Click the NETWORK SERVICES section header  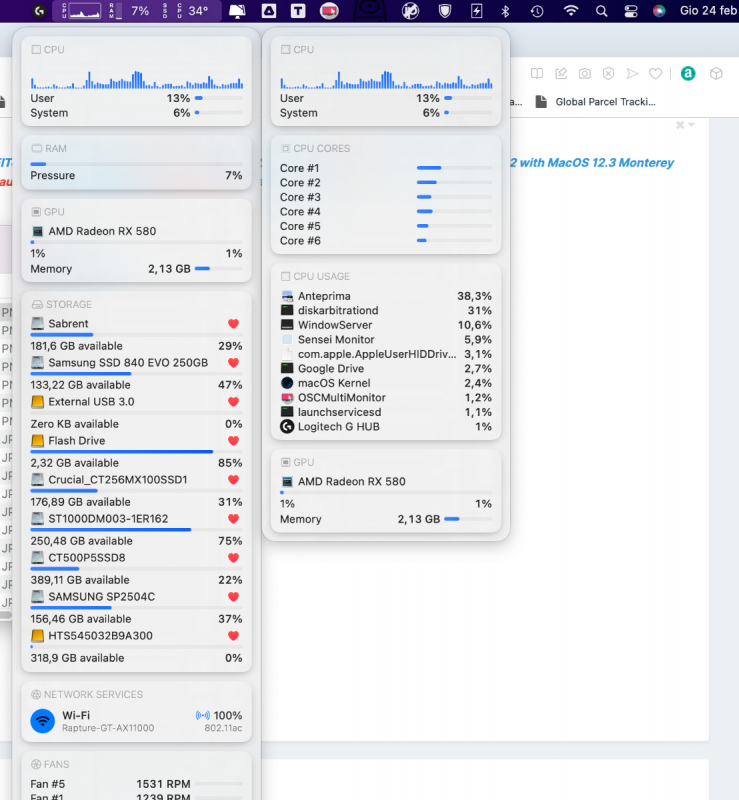coord(87,694)
